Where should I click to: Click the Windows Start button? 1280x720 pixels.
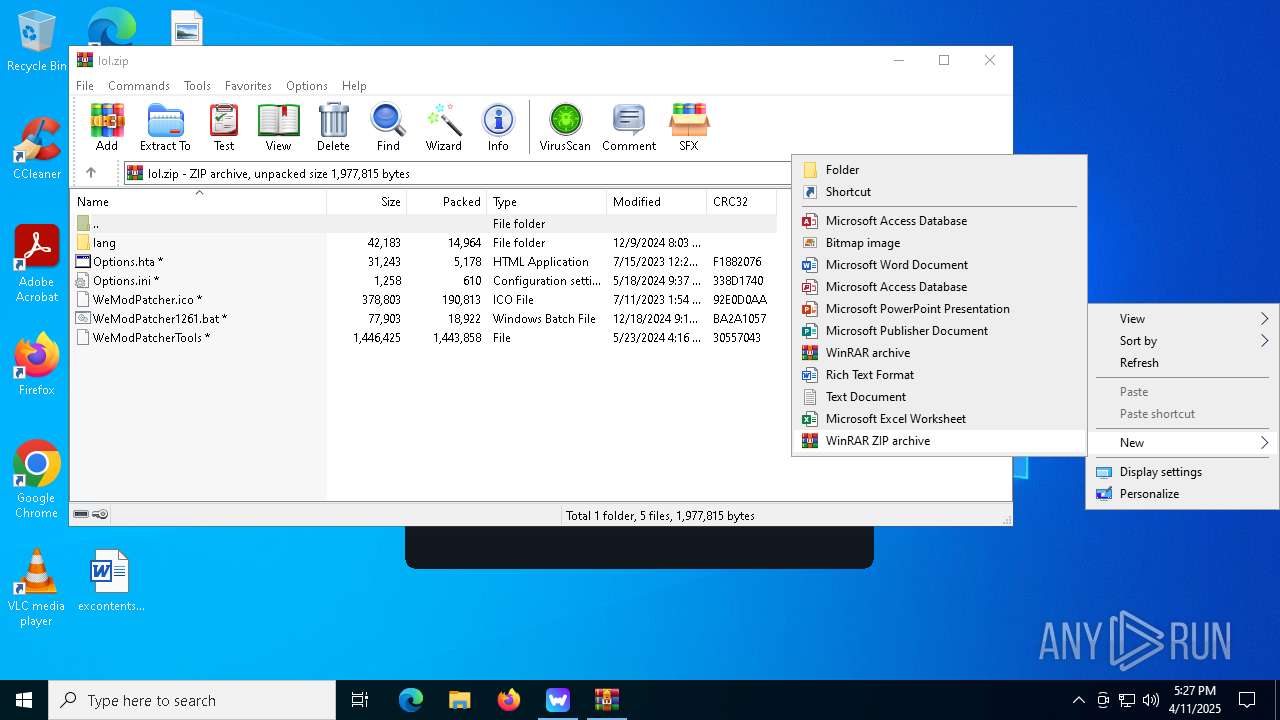[24, 700]
